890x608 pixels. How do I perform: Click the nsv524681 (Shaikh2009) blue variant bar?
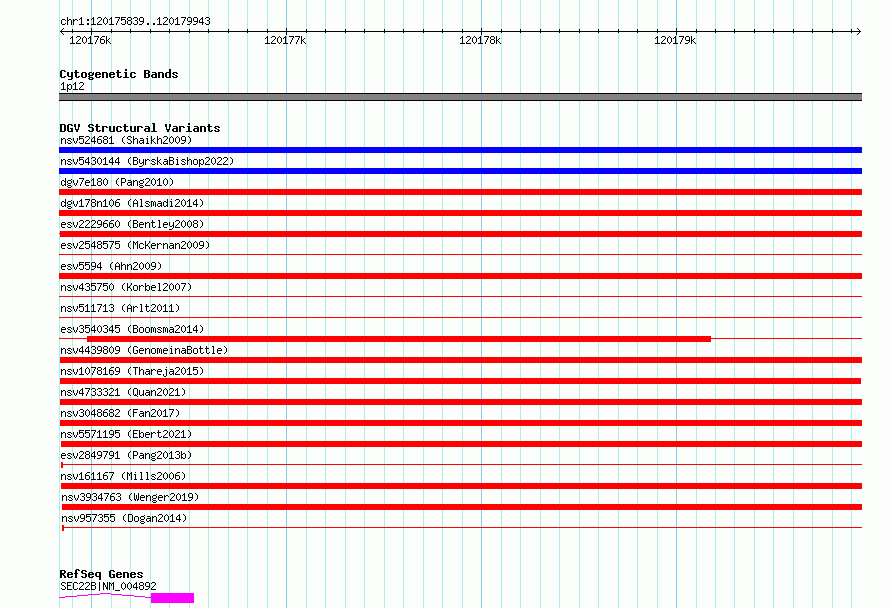pos(460,150)
